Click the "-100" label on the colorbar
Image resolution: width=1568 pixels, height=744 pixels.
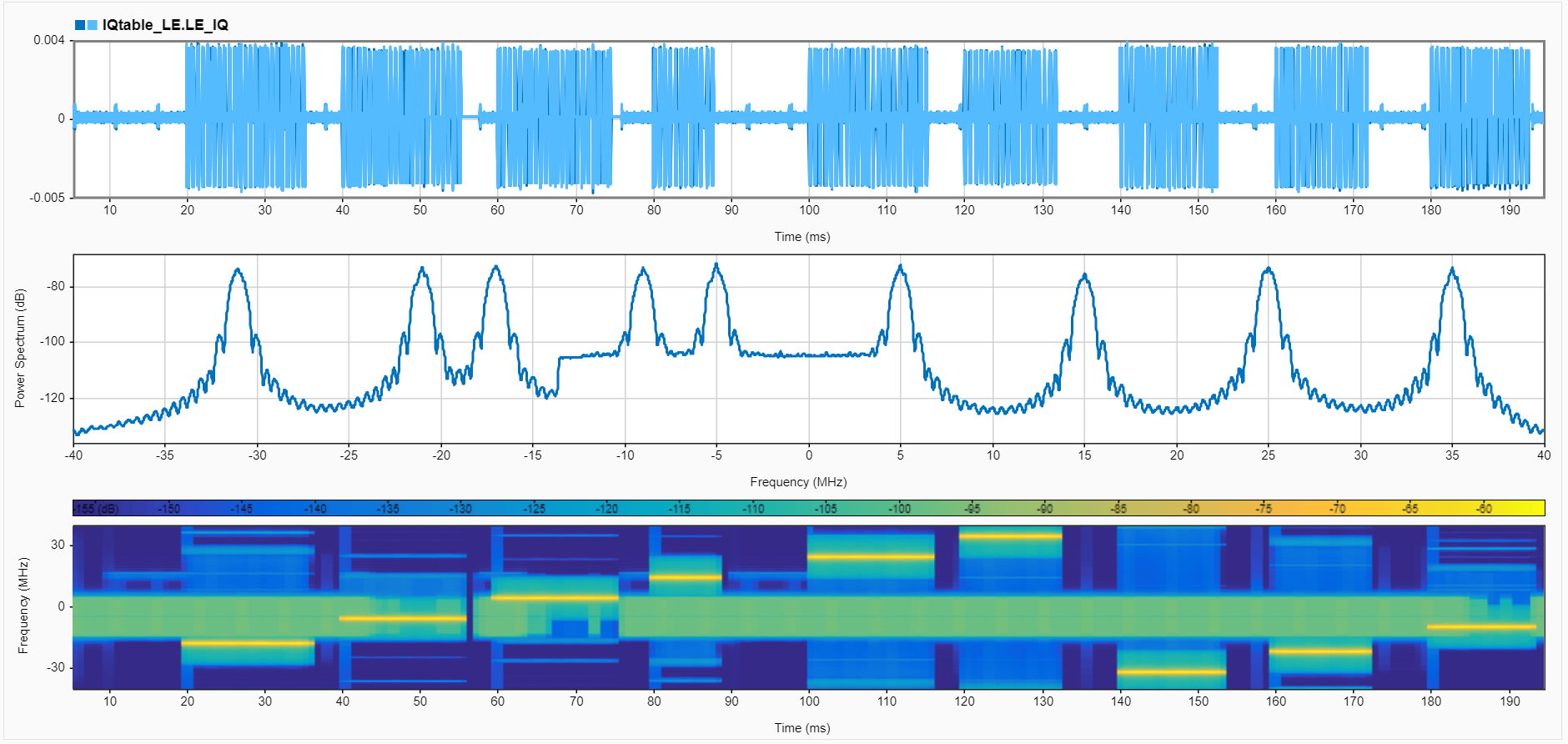[898, 508]
